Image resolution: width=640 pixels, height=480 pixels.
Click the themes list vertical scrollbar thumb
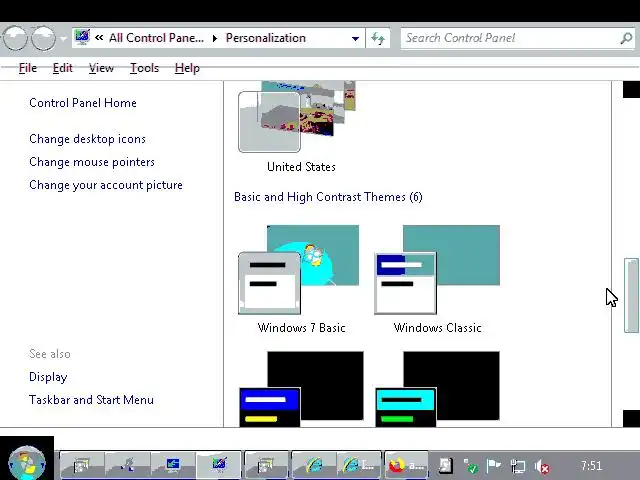[x=631, y=296]
